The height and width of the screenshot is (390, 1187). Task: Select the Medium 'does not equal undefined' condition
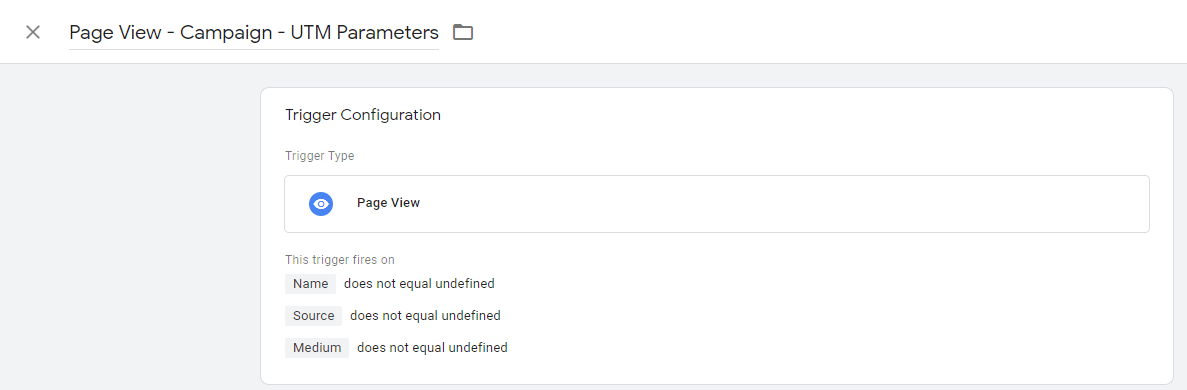[432, 348]
